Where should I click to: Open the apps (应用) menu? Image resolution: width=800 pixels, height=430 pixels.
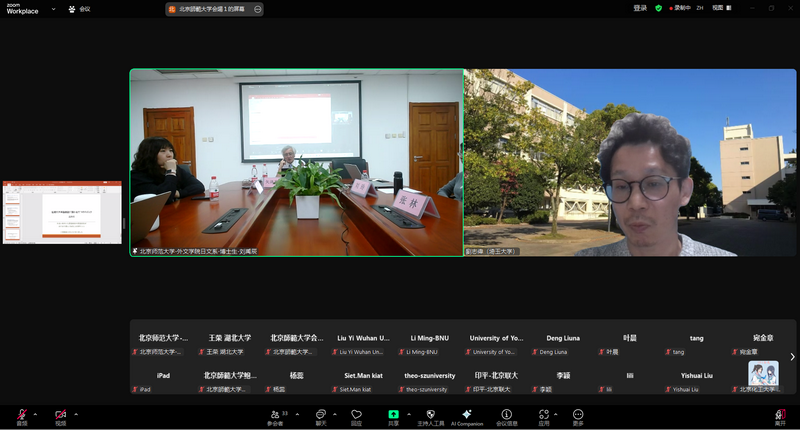(543, 415)
